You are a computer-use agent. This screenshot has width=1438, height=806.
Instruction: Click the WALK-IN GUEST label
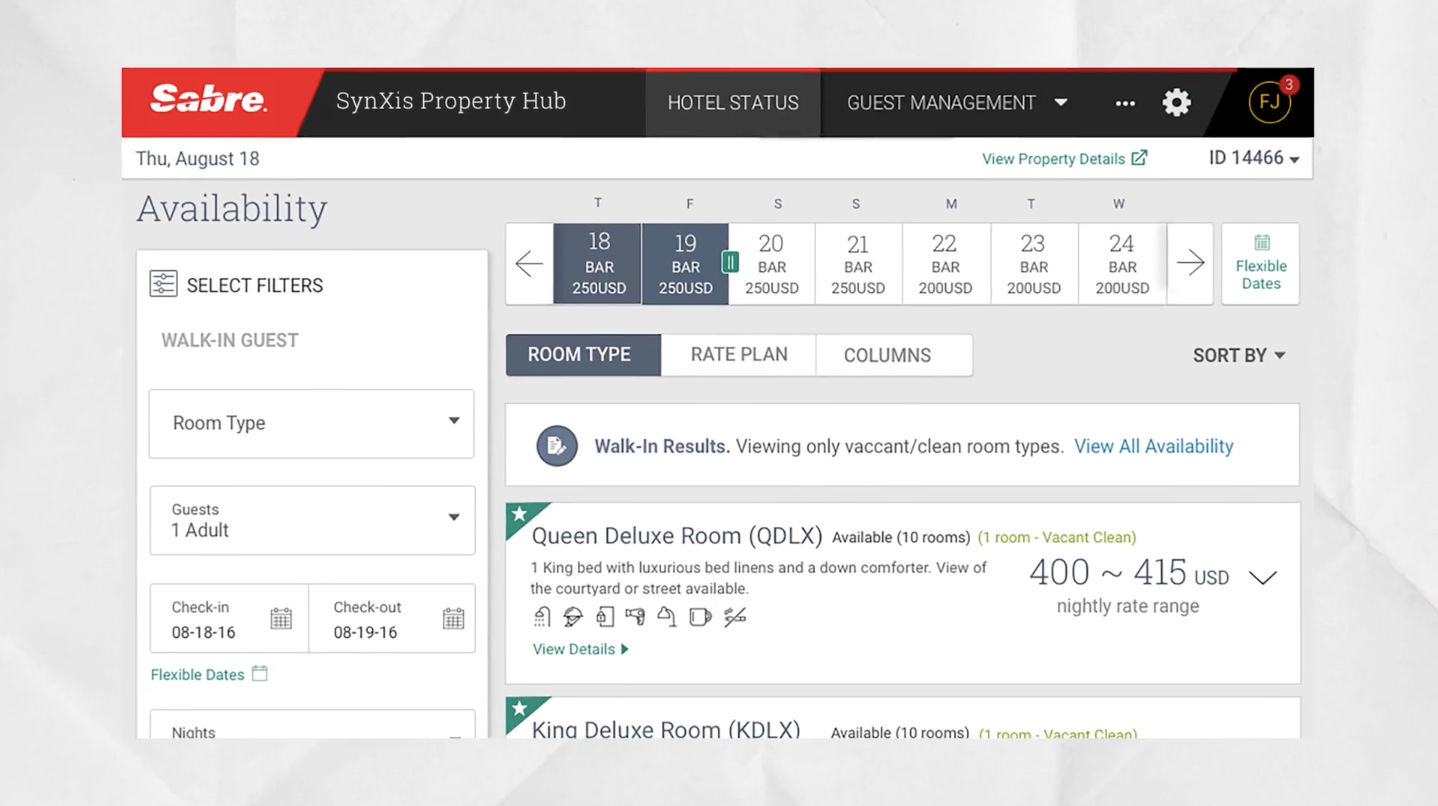229,340
